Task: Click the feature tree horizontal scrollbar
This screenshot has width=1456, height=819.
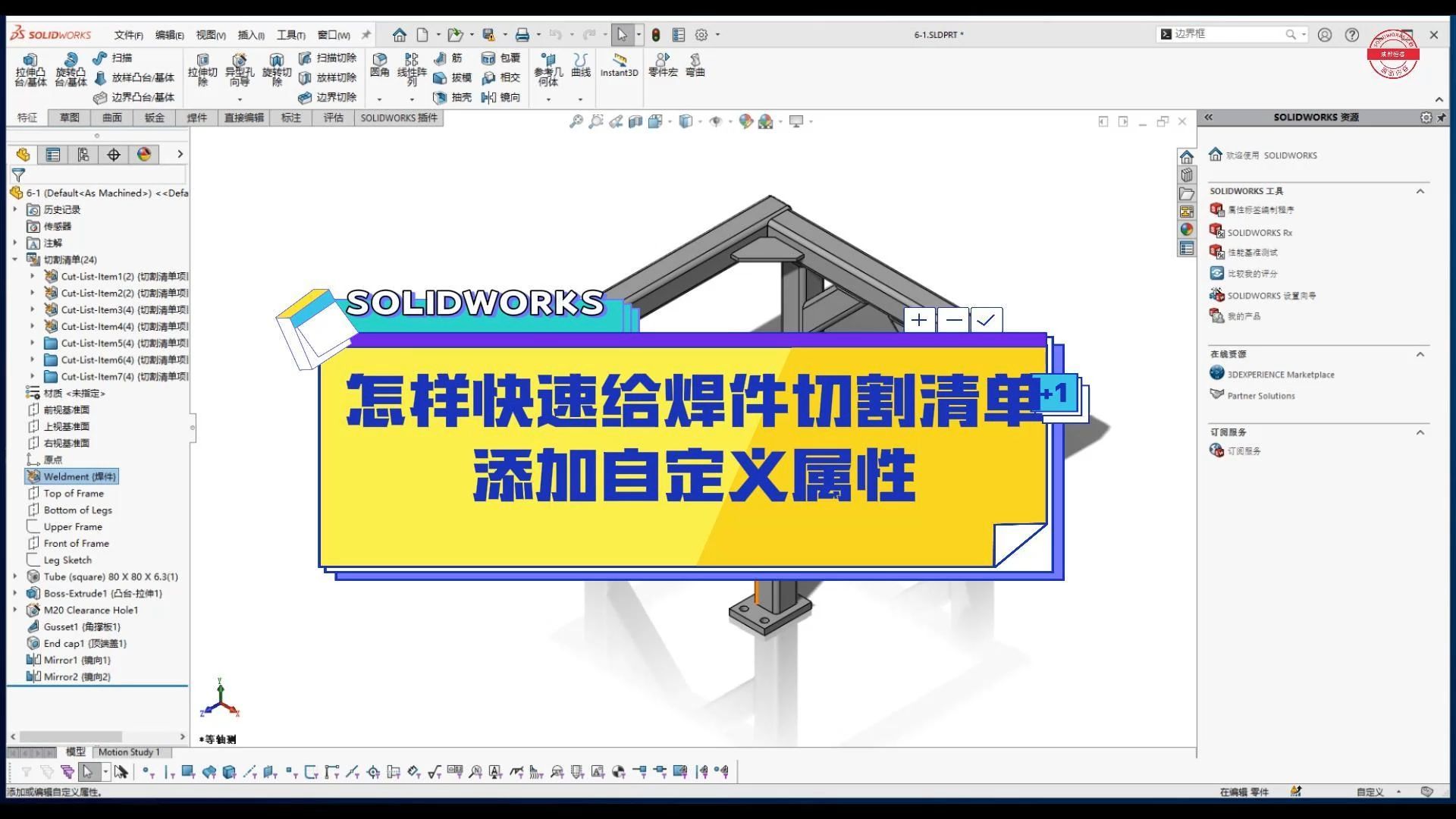Action: 71,736
